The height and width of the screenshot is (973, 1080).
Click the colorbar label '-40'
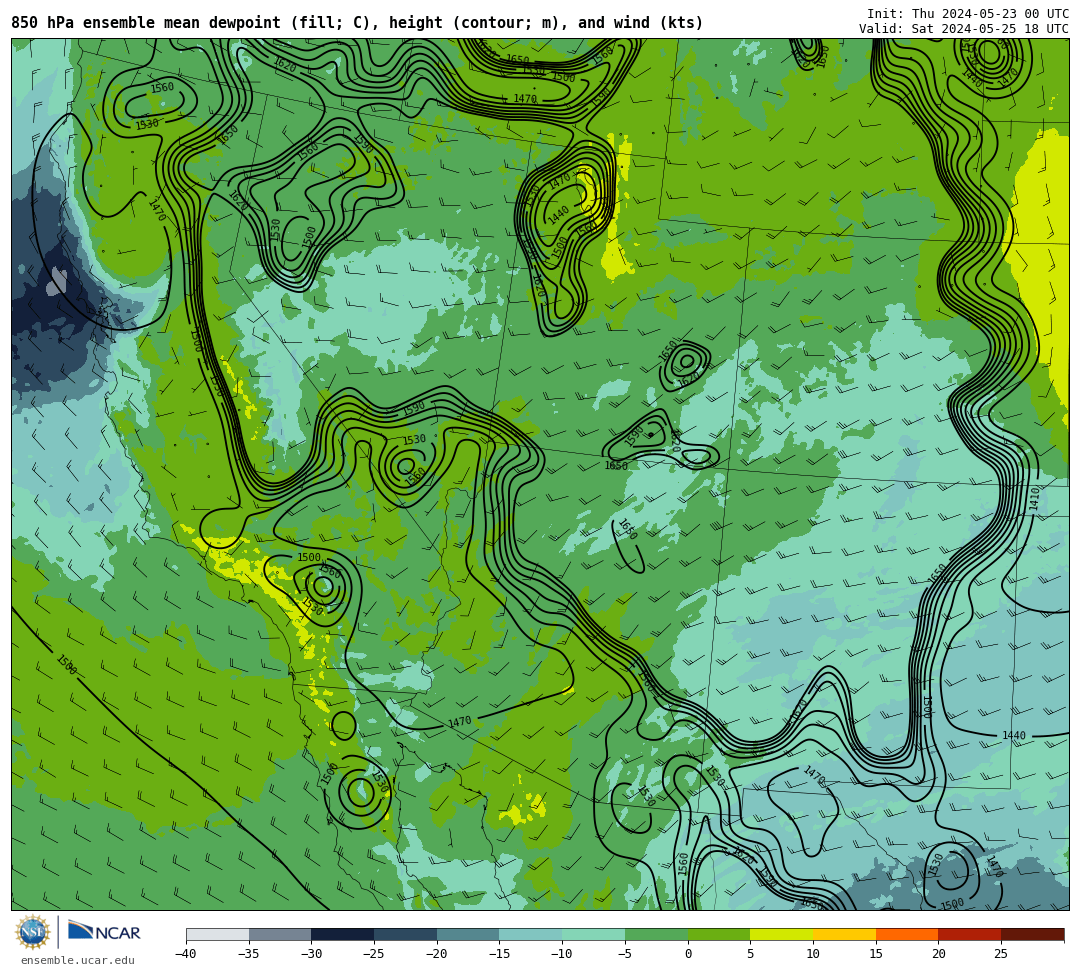pos(186,954)
